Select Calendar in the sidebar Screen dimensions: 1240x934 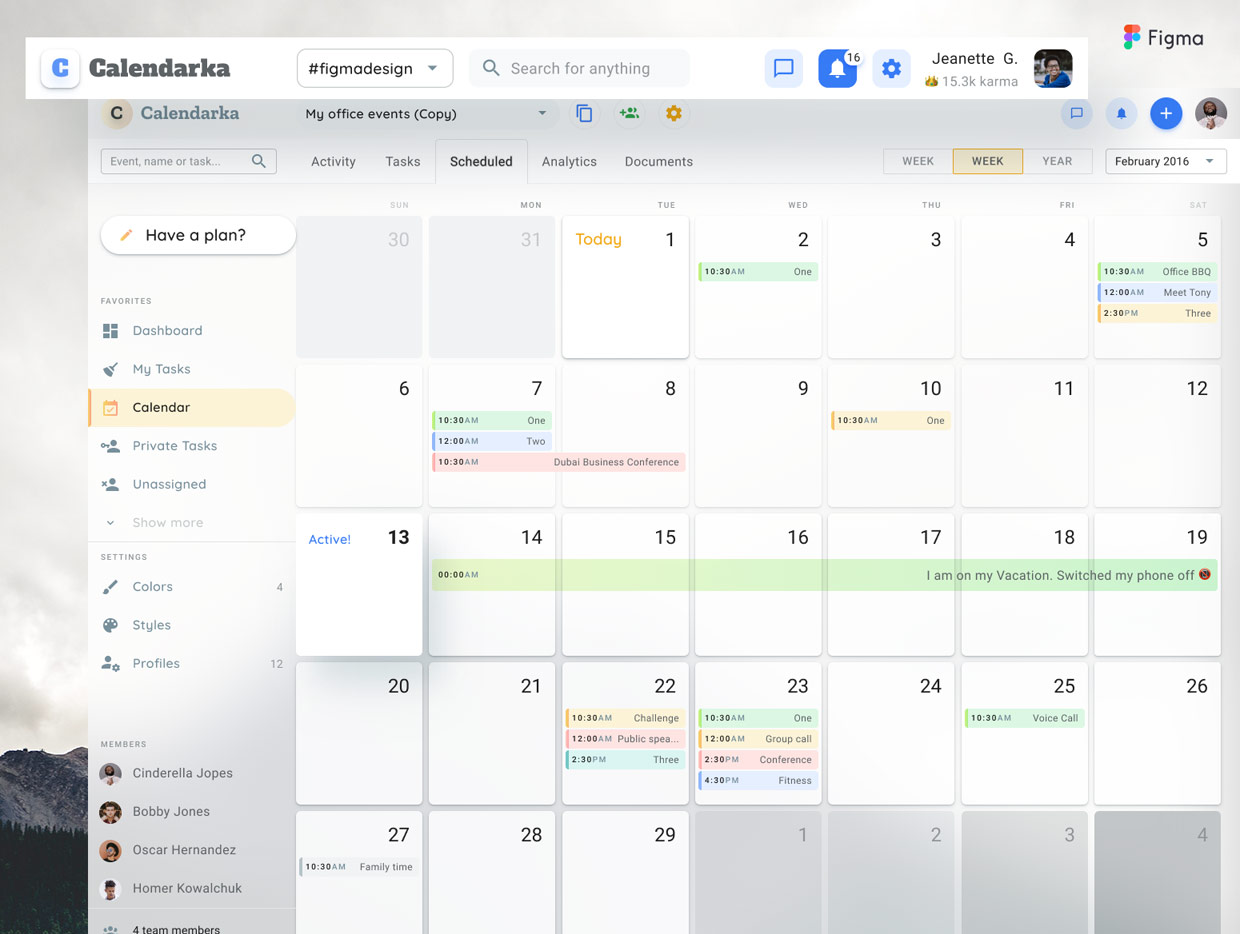click(x=192, y=407)
